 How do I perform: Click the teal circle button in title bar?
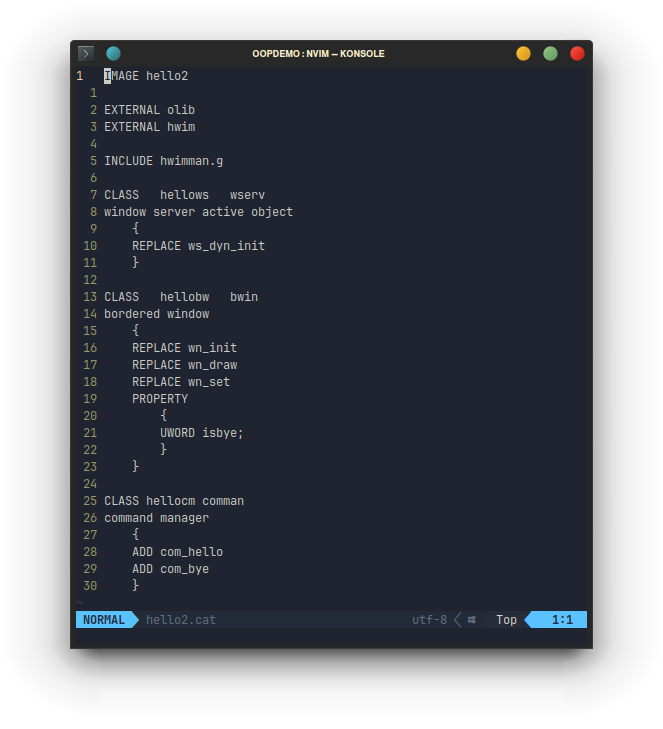113,53
